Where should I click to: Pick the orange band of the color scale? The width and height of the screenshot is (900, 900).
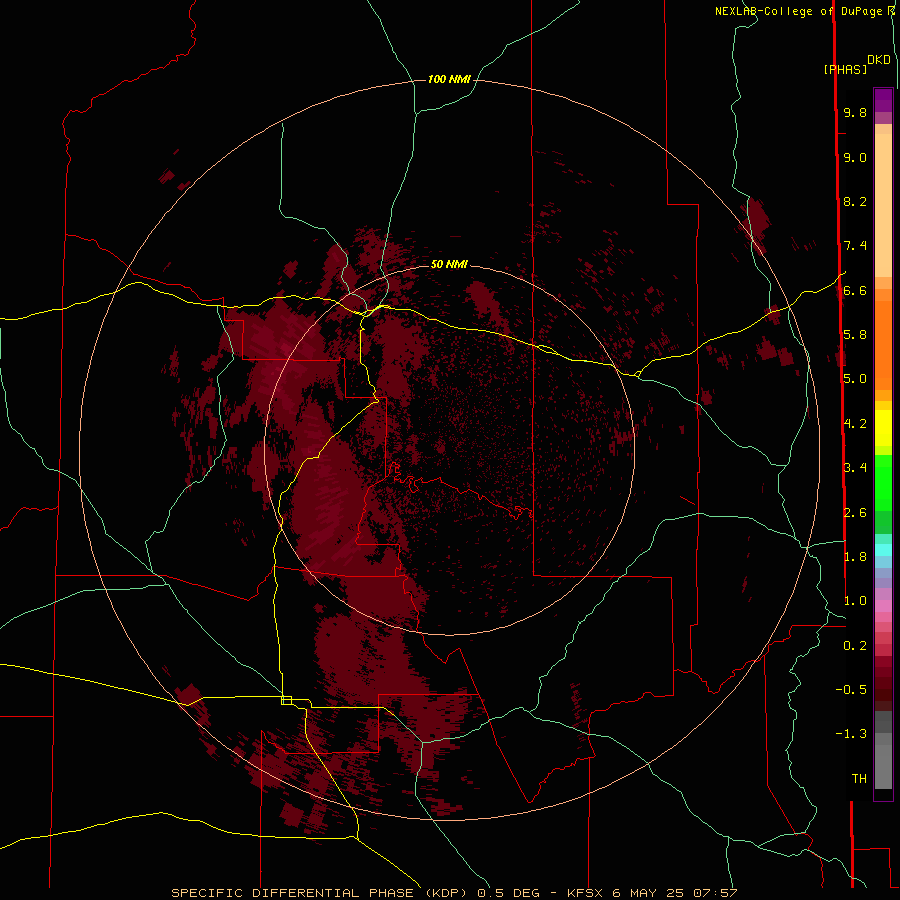click(883, 345)
